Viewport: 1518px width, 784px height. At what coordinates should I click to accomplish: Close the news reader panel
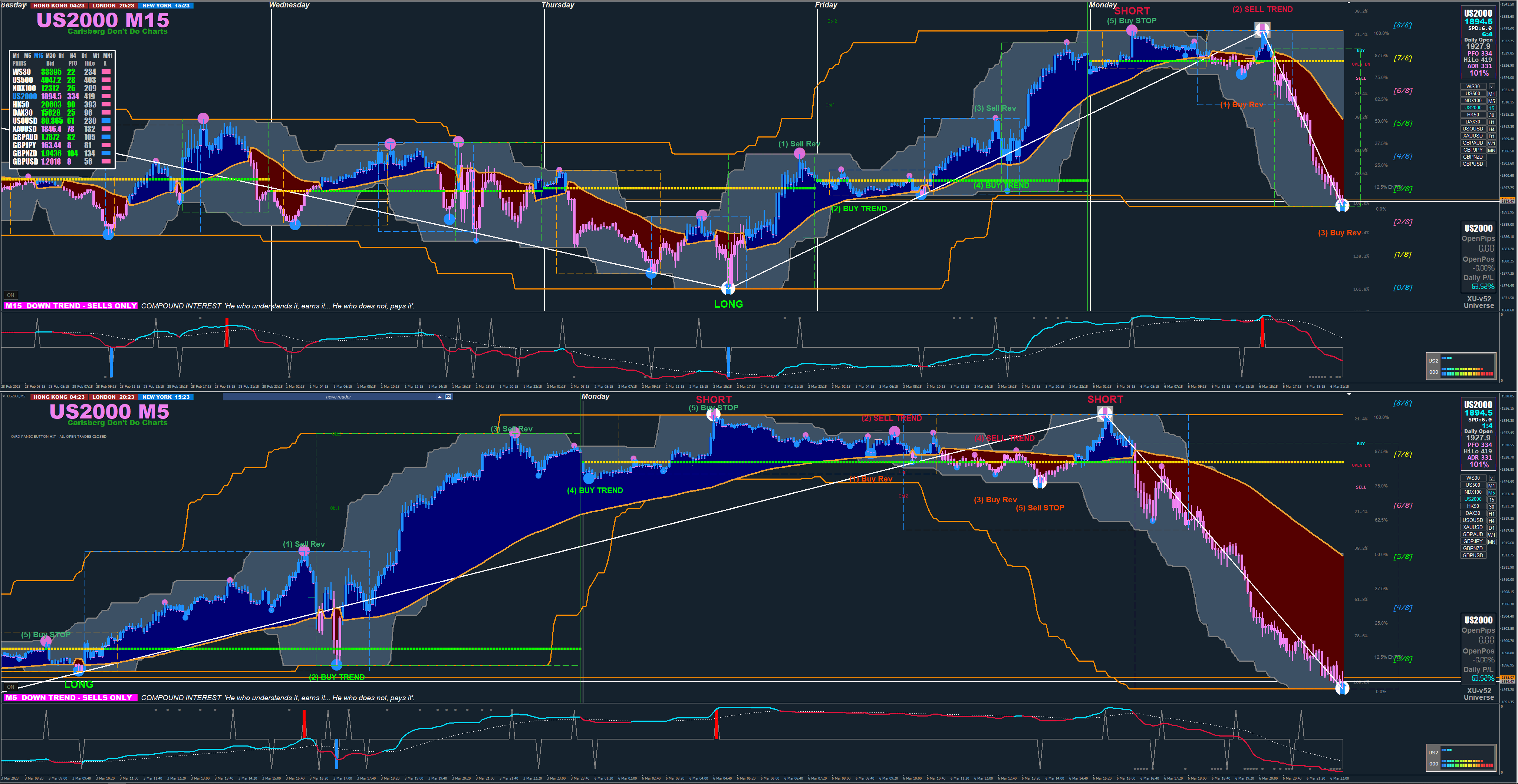coord(448,397)
